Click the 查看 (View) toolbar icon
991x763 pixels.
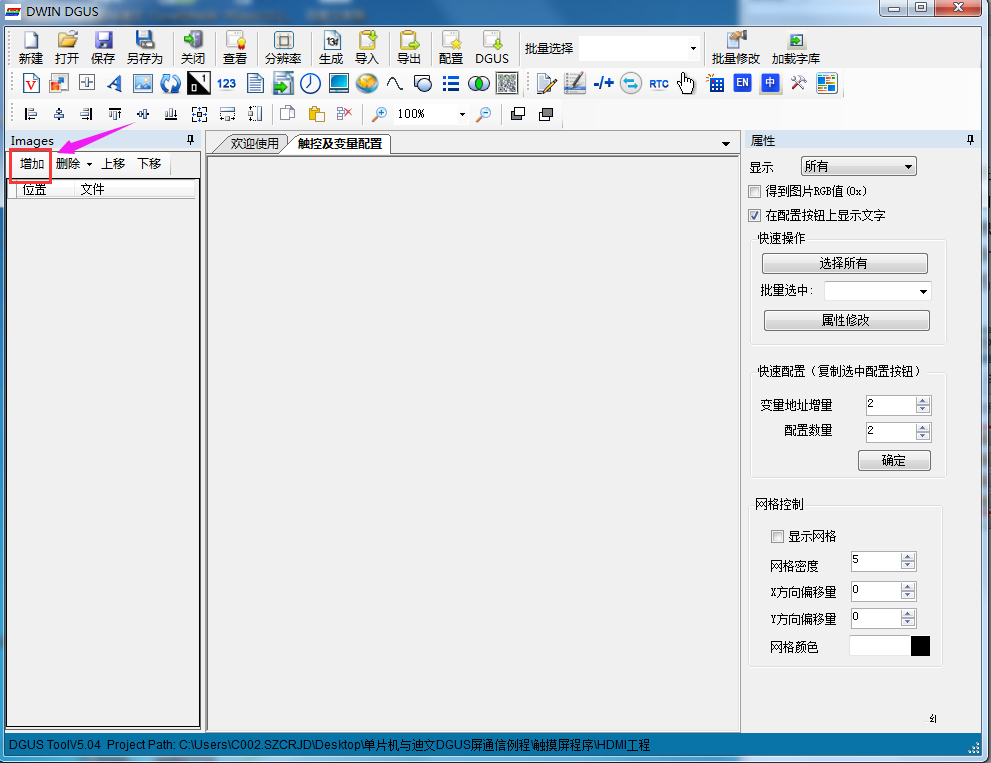point(235,48)
